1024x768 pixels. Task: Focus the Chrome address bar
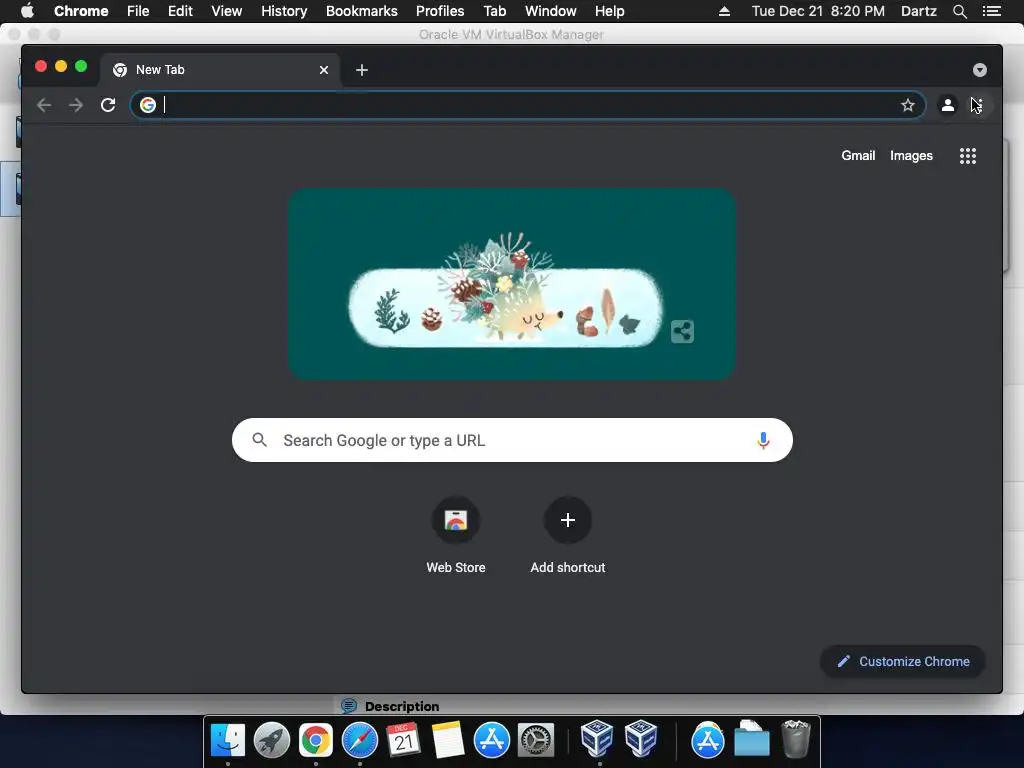coord(528,105)
